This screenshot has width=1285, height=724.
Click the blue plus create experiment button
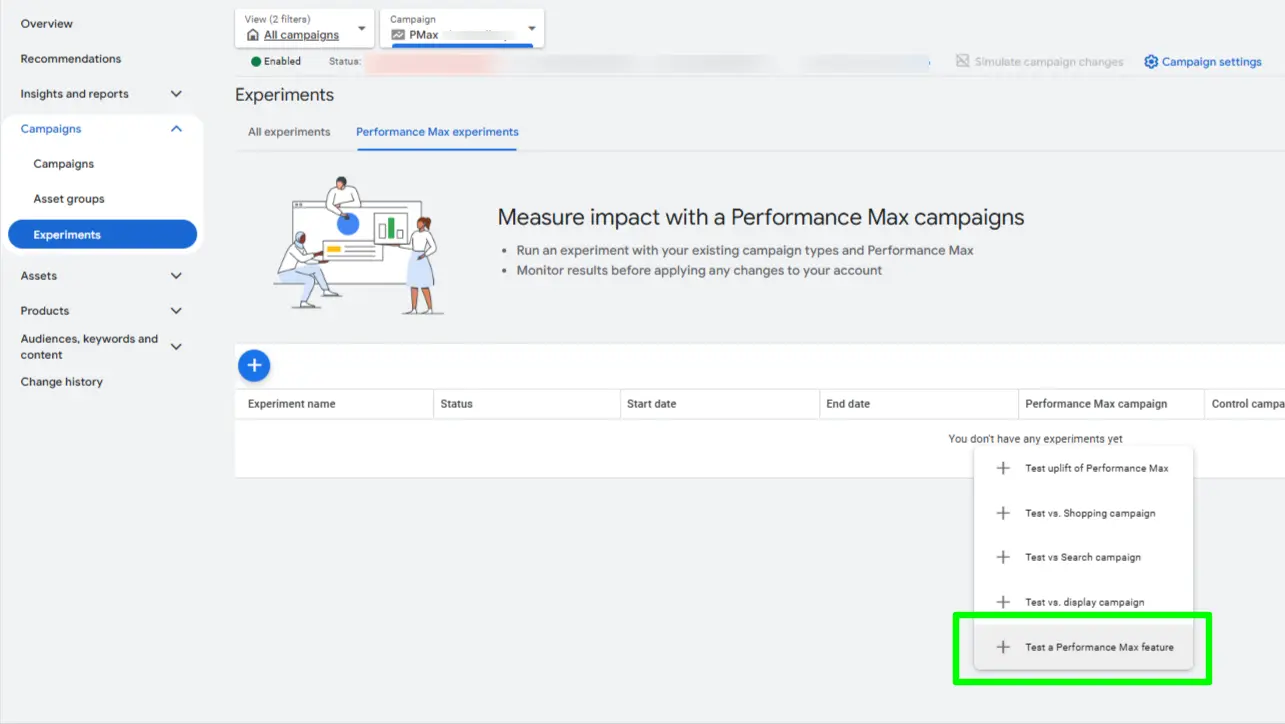254,366
